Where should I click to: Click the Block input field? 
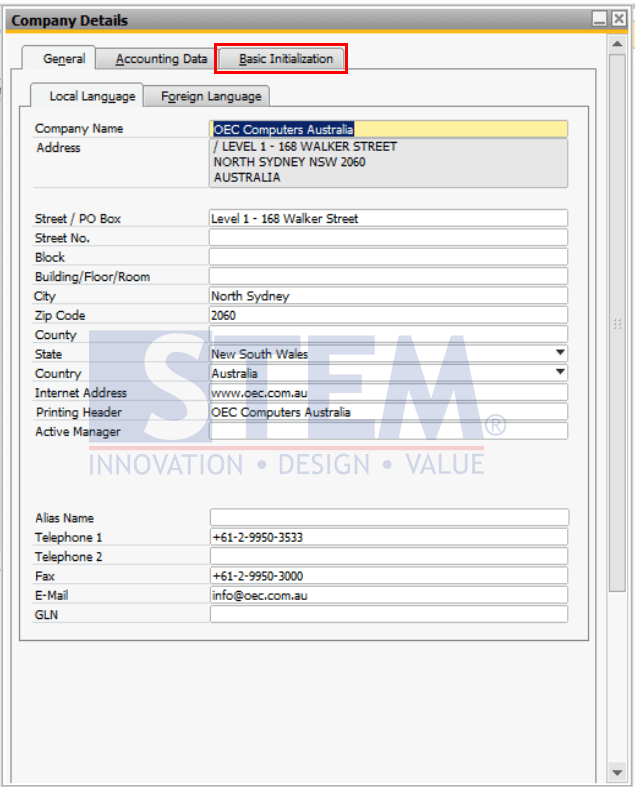point(389,257)
